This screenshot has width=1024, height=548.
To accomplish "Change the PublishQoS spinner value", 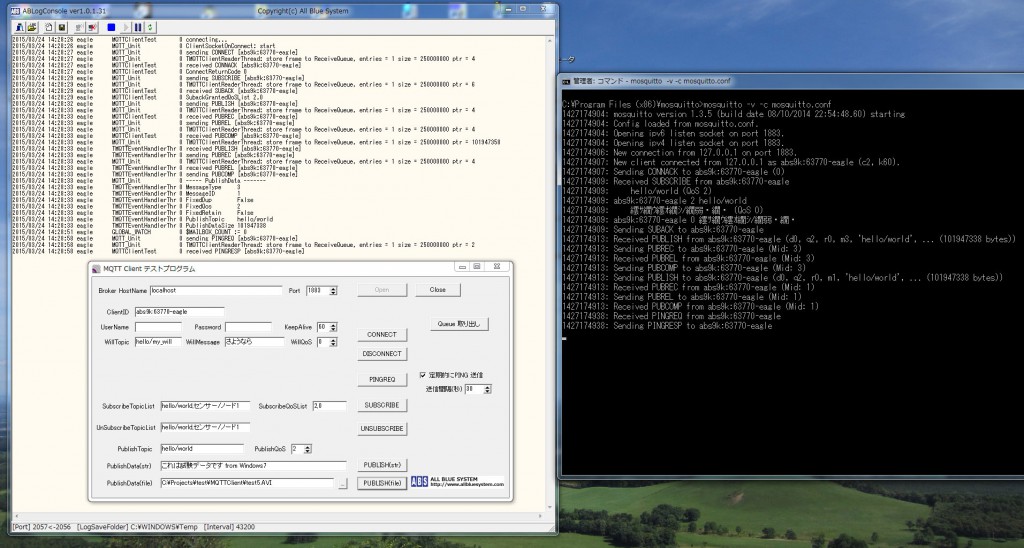I will click(x=307, y=449).
